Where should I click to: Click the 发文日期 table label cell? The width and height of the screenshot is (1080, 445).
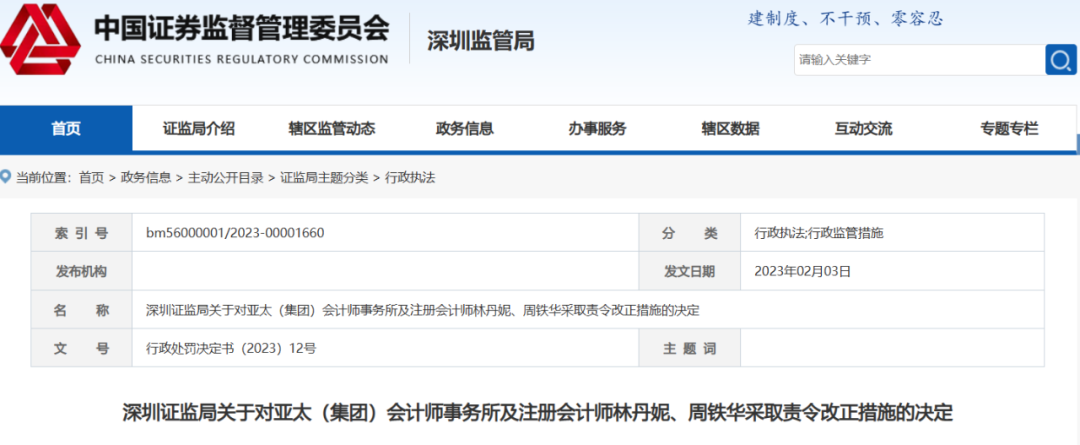click(x=689, y=271)
